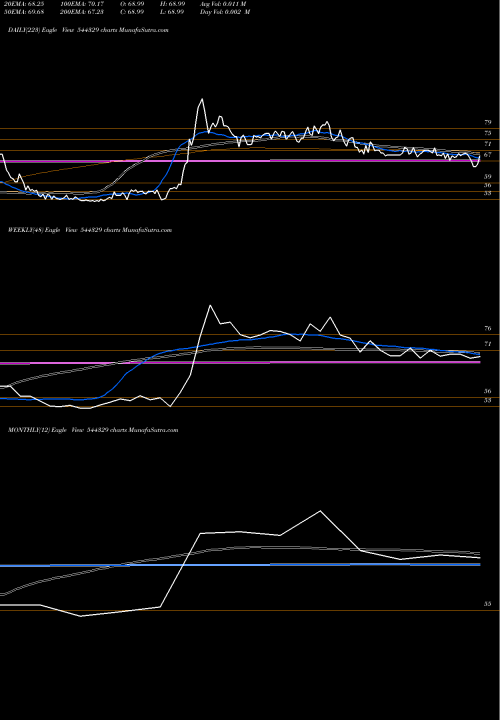Click daily chart price label 67

click(x=488, y=155)
